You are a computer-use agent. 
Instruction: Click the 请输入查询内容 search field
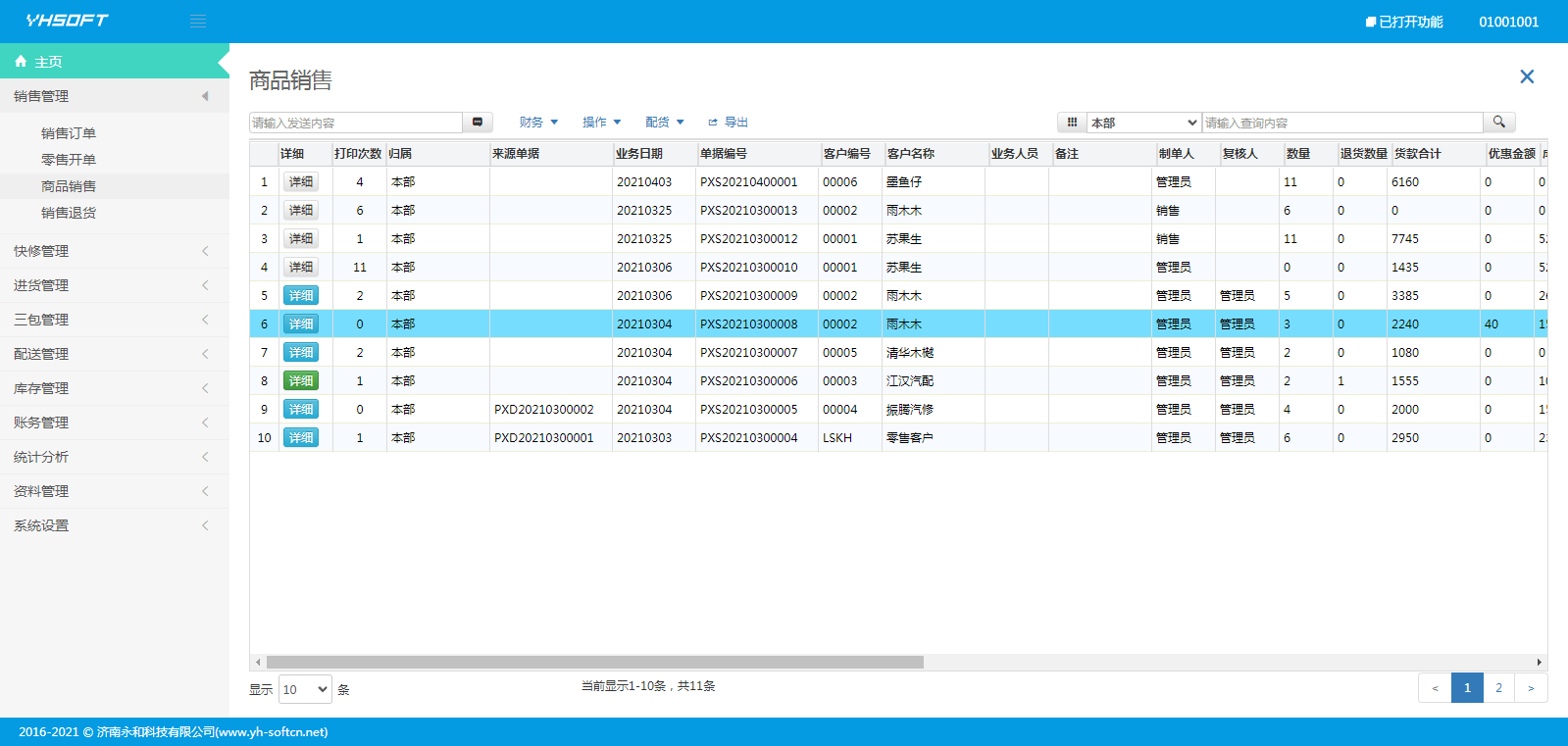pos(1342,123)
